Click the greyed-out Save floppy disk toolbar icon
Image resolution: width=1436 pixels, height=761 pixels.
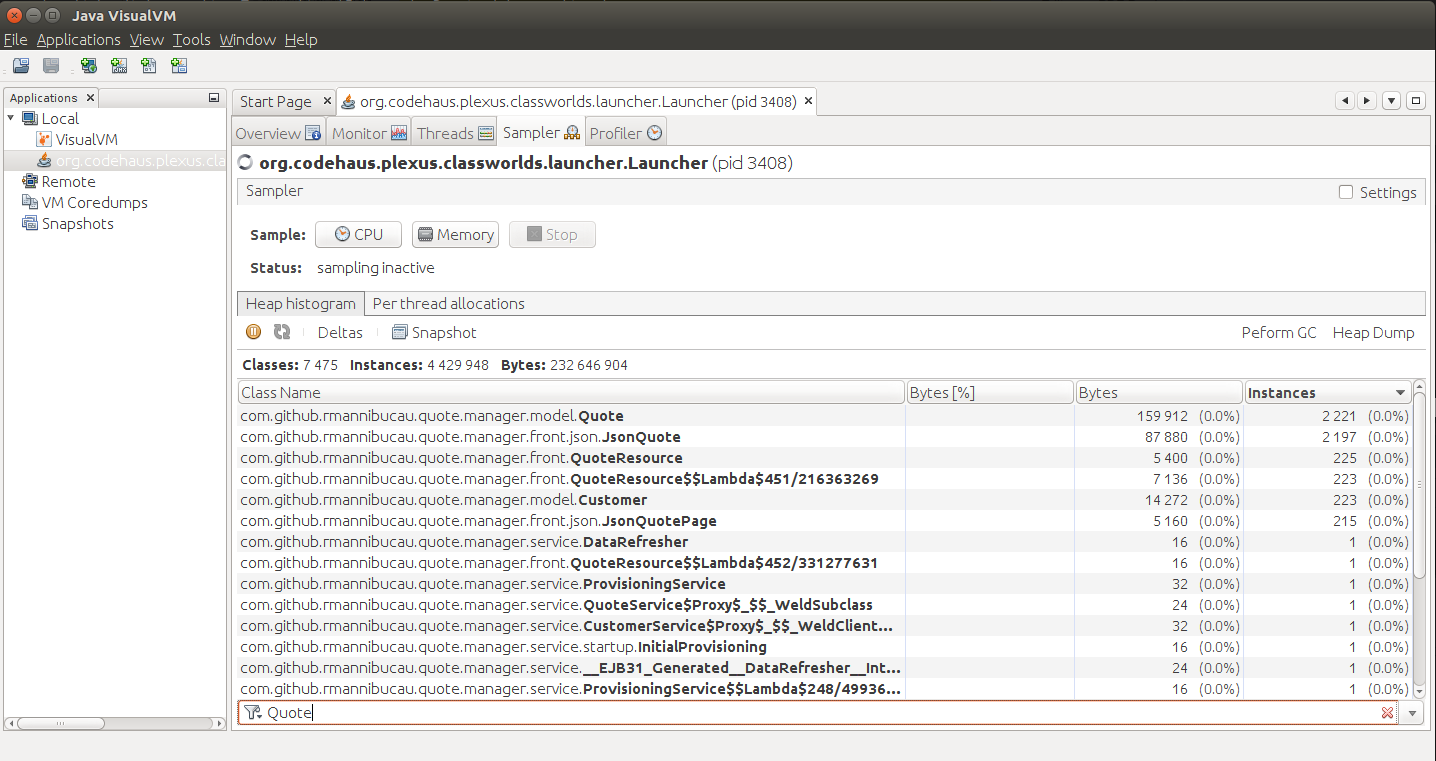point(51,66)
